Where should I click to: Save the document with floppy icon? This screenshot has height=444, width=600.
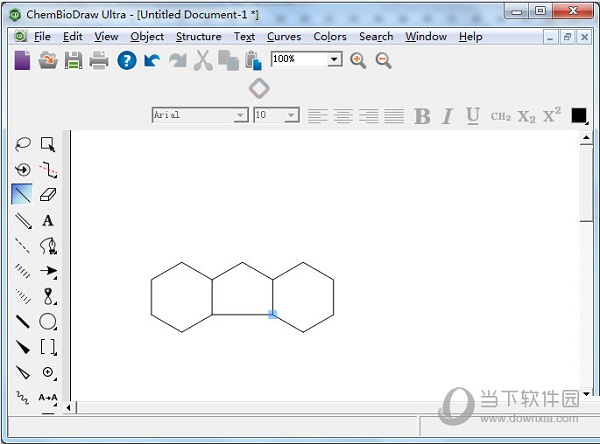(x=73, y=60)
